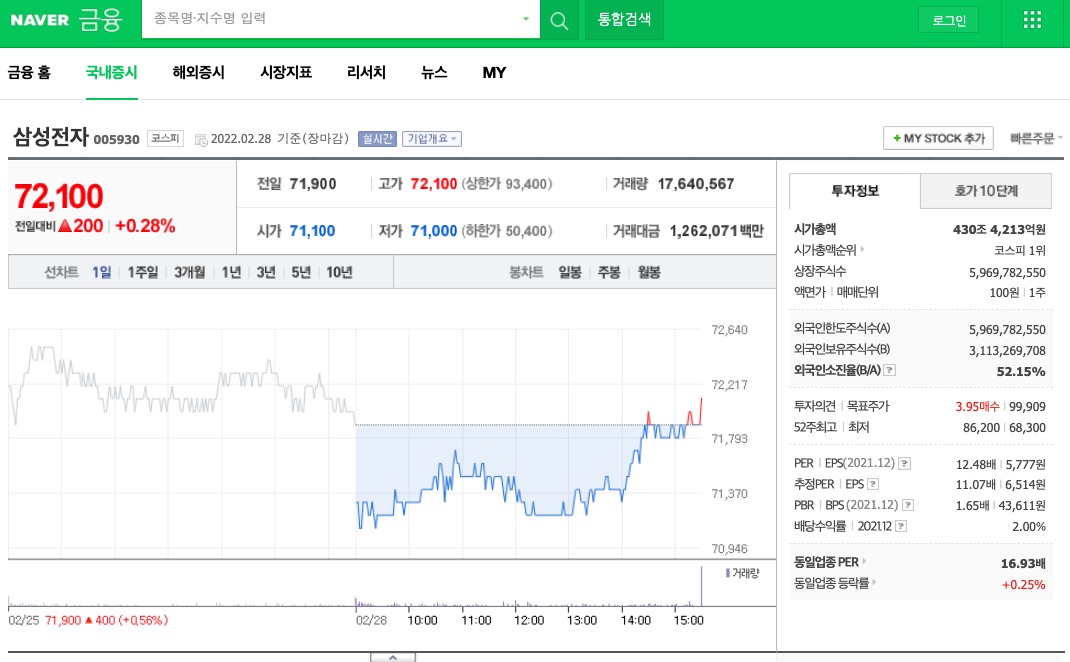This screenshot has width=1070, height=662.
Task: Collapse chart using bottom up-arrow handle
Action: click(392, 657)
